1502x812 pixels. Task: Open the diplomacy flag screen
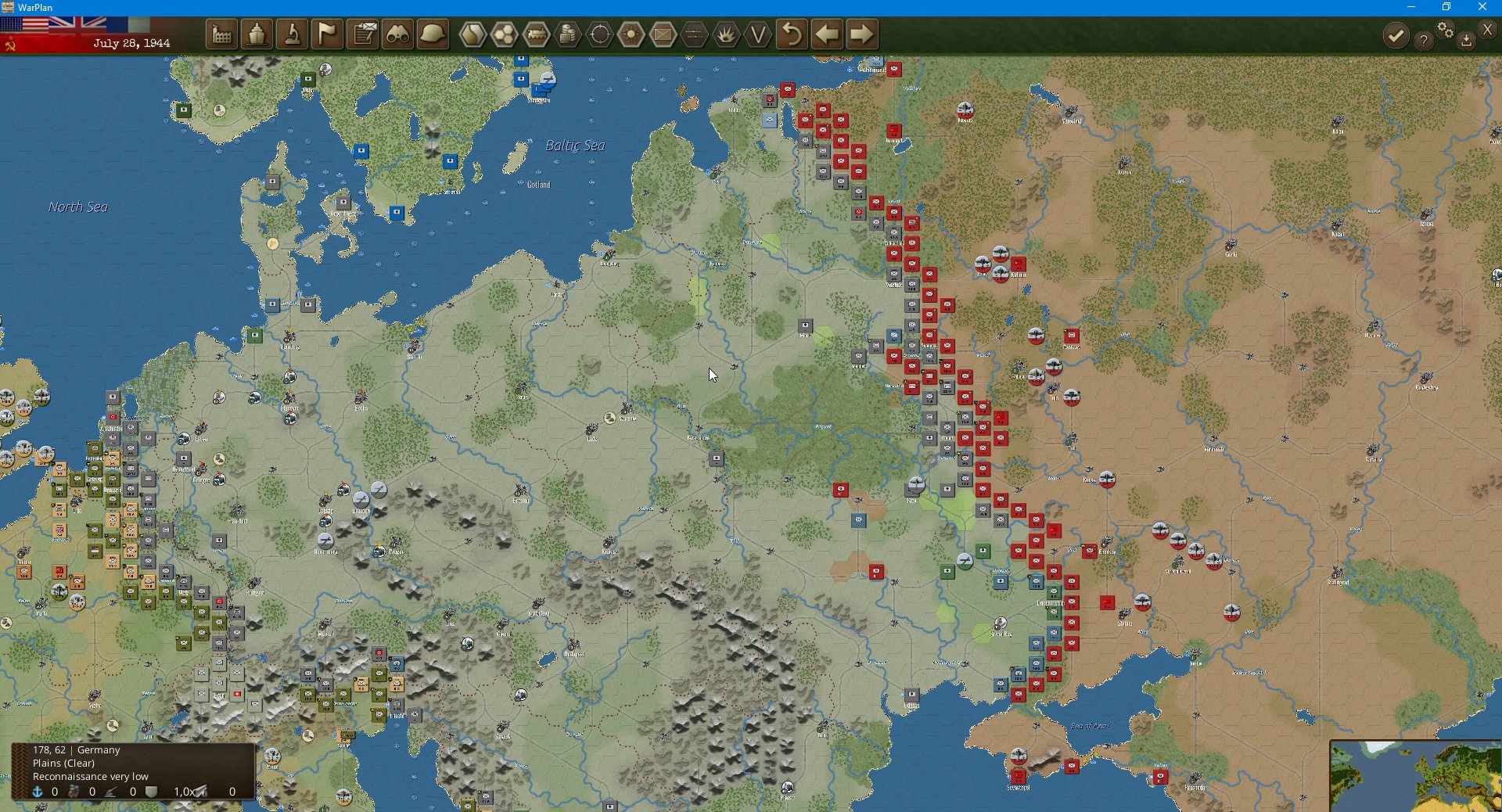327,35
